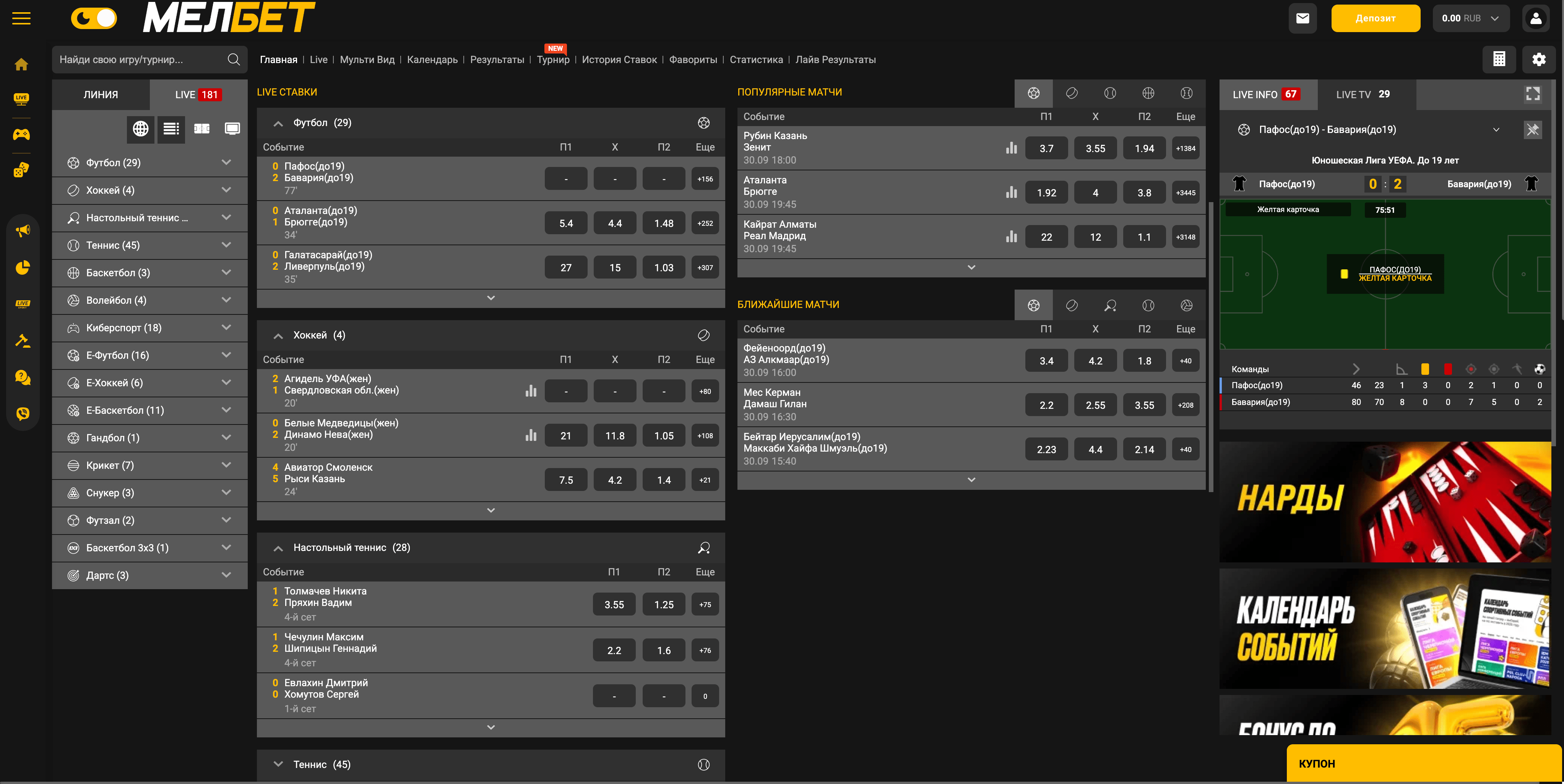Toggle the dark/light theme switch
1564x784 pixels.
pos(94,18)
